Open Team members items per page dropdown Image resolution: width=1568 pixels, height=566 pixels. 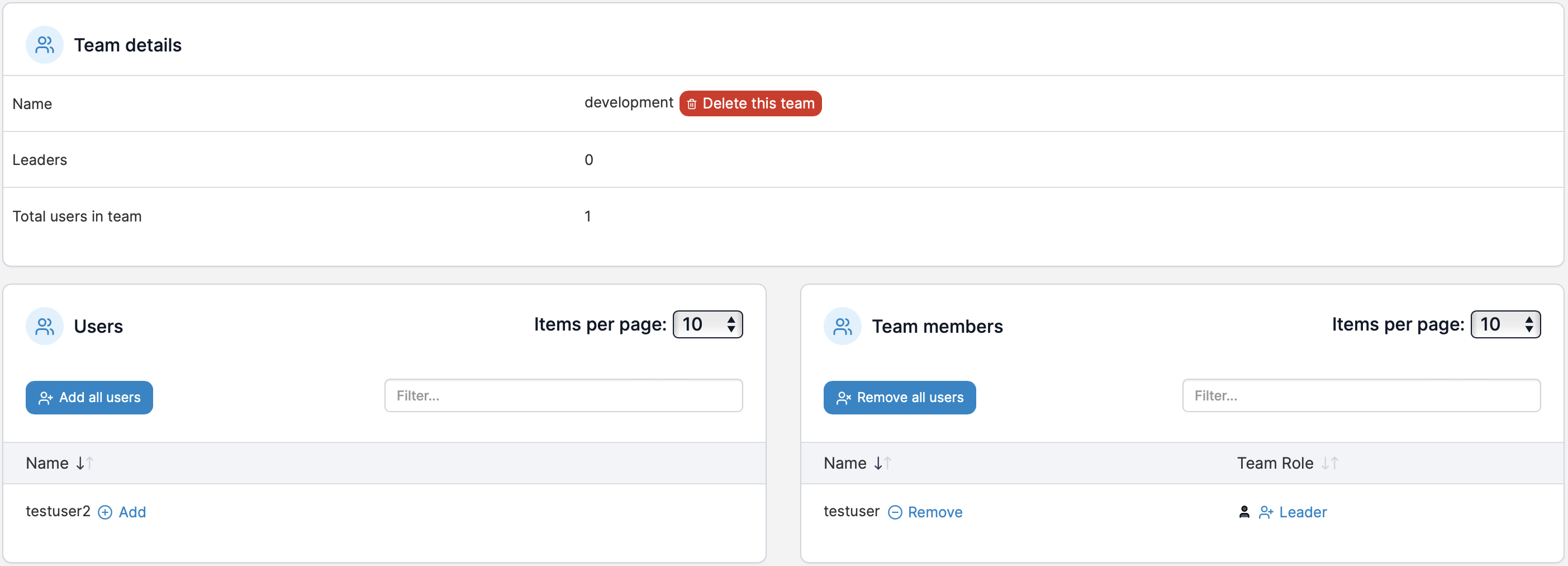(x=1505, y=324)
